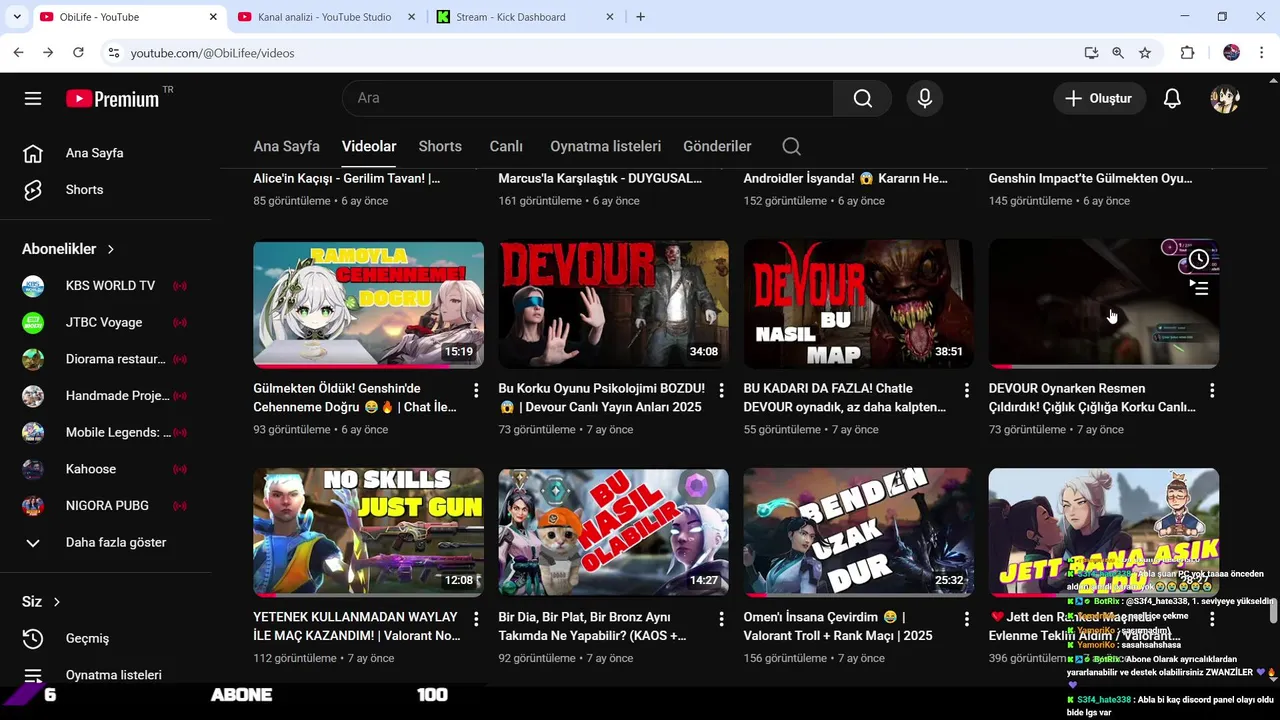The height and width of the screenshot is (720, 1280).
Task: Start voice search with microphone icon
Action: (x=925, y=98)
